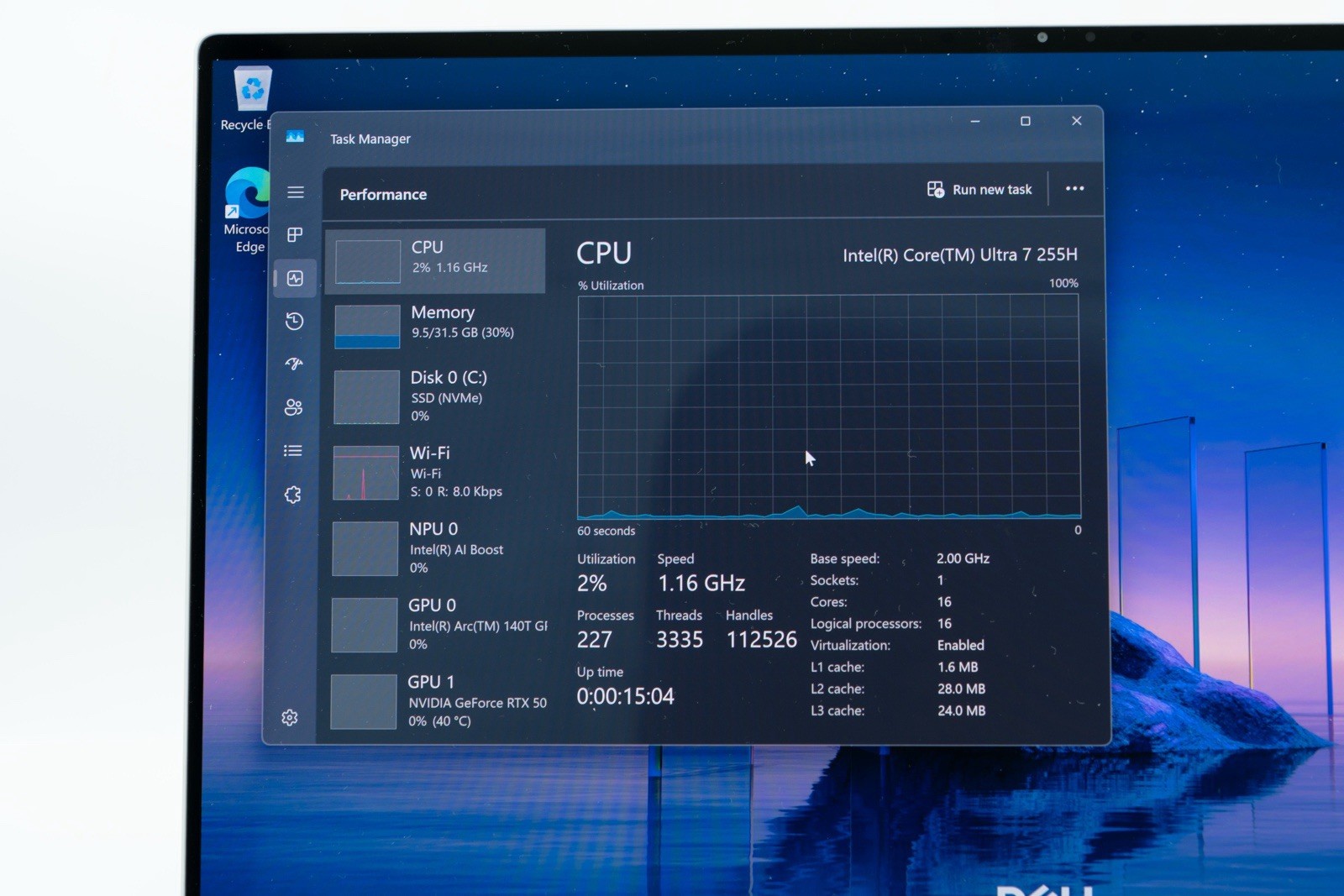Open Startup apps page icon
This screenshot has width=1344, height=896.
pos(293,364)
